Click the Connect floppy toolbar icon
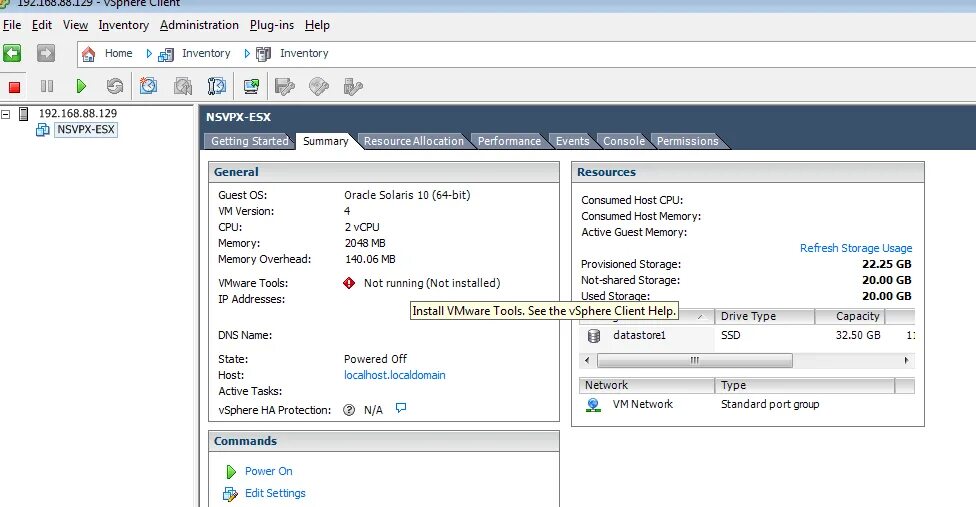The image size is (976, 507). 284,86
